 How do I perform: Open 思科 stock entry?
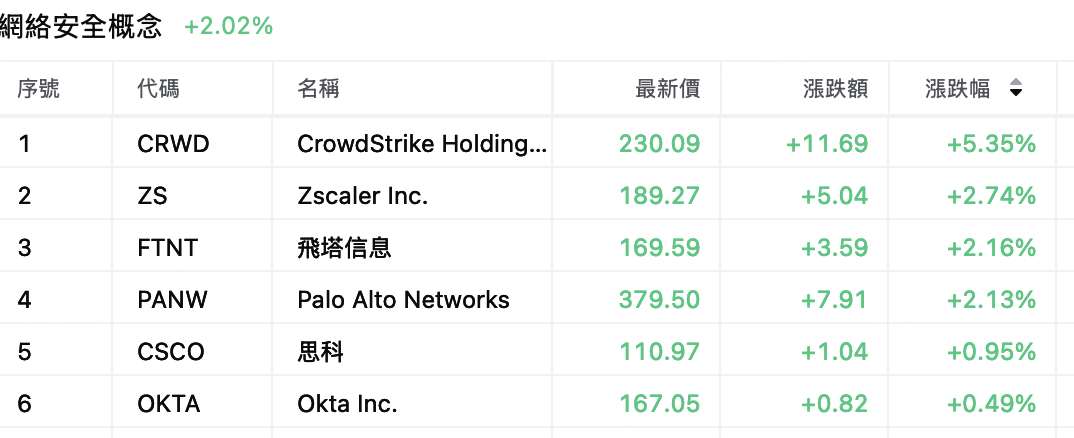(x=321, y=352)
